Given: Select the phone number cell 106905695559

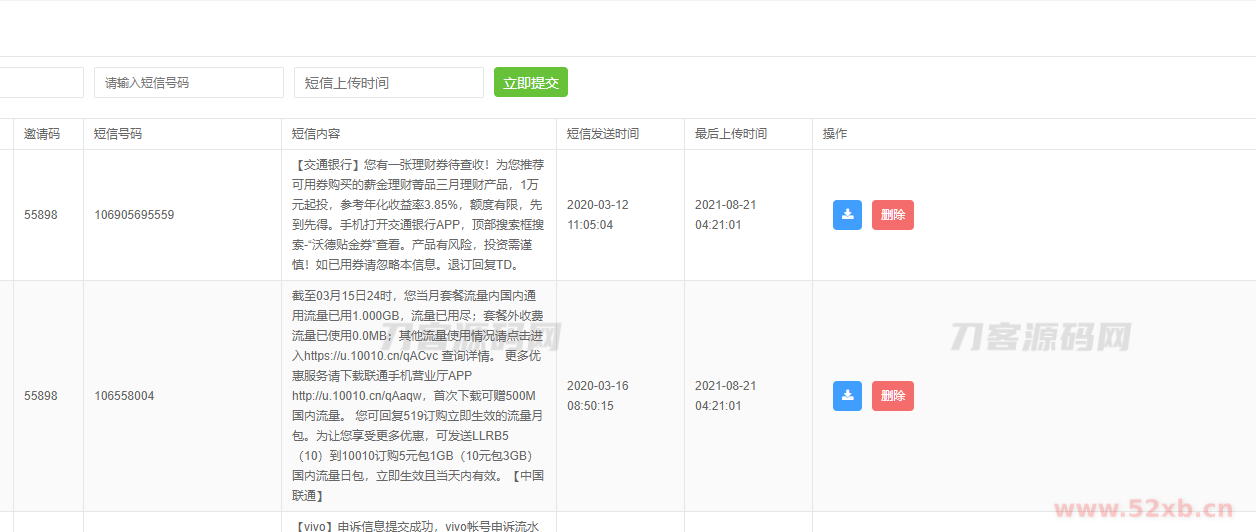Looking at the screenshot, I should [134, 215].
